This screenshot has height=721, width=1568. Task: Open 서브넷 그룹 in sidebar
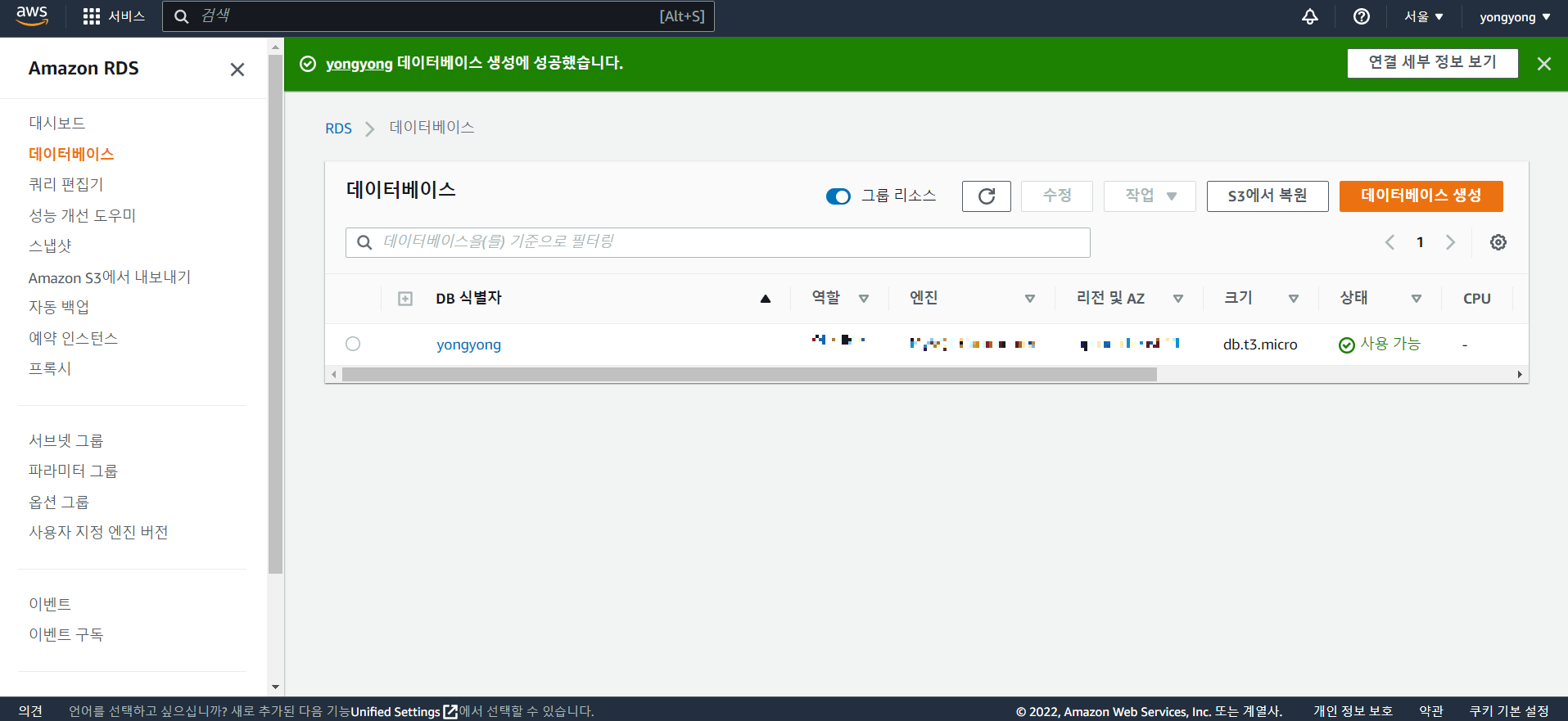point(66,440)
